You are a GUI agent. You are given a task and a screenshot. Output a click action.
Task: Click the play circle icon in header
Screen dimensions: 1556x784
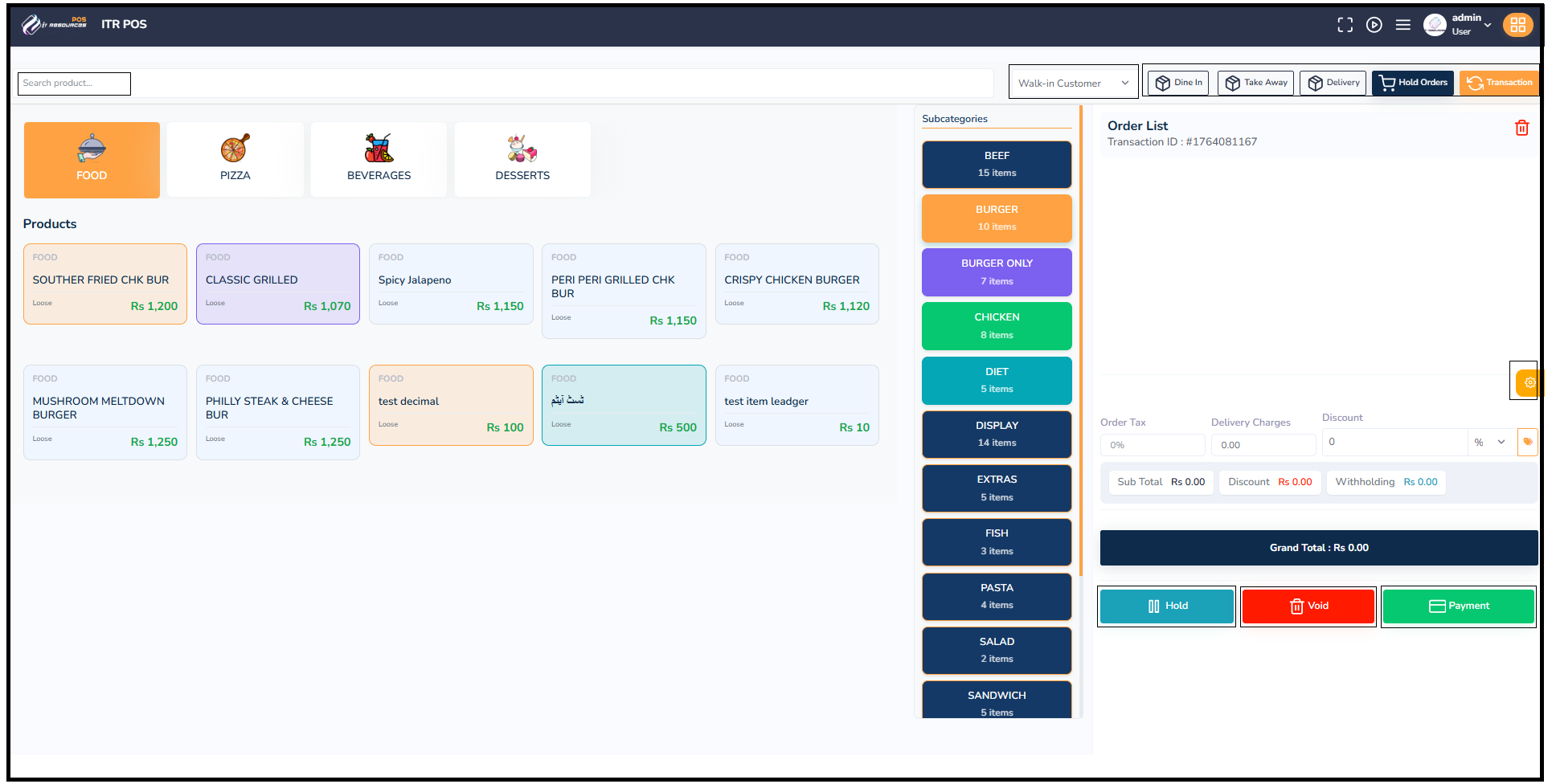(x=1374, y=25)
